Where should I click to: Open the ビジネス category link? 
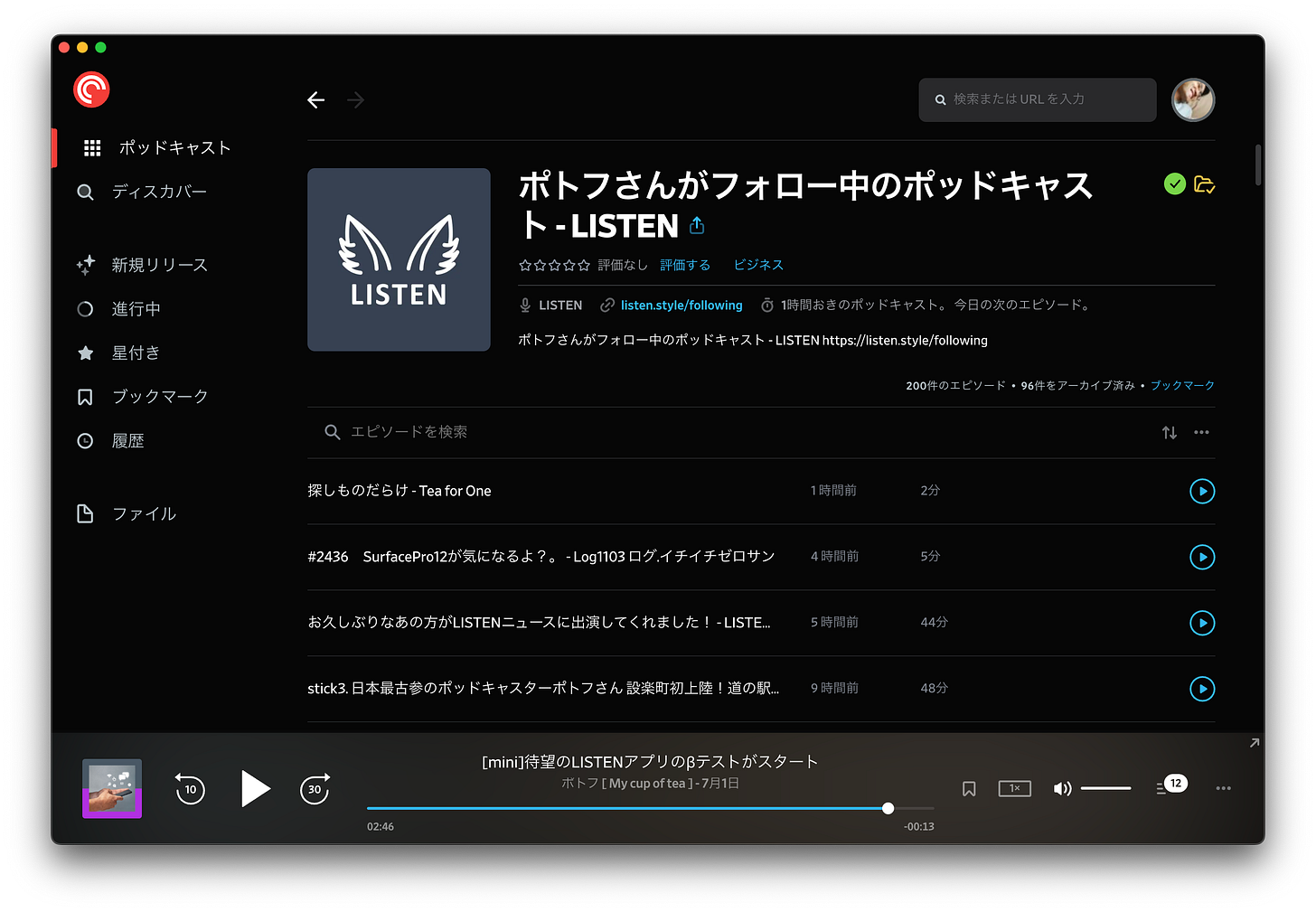coord(758,265)
